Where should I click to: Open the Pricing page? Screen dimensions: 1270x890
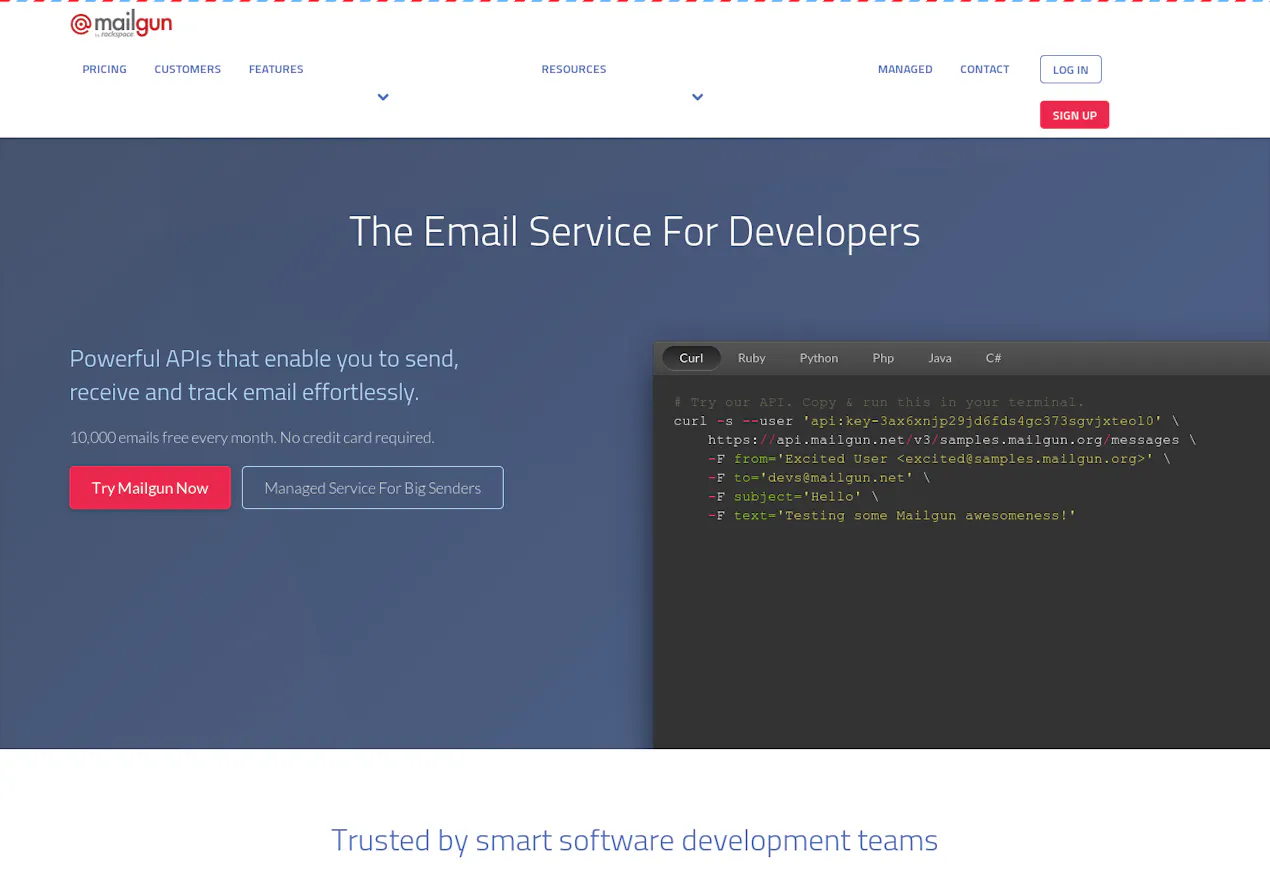(104, 69)
